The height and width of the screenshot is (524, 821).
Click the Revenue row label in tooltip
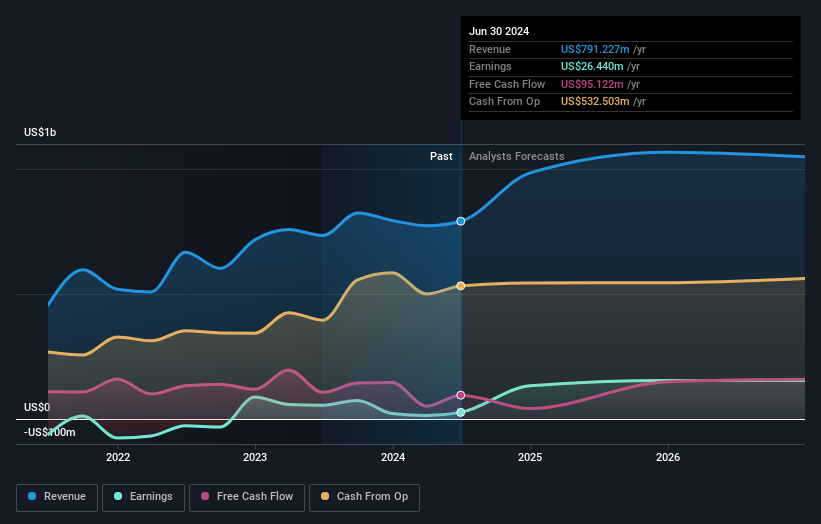coord(490,49)
